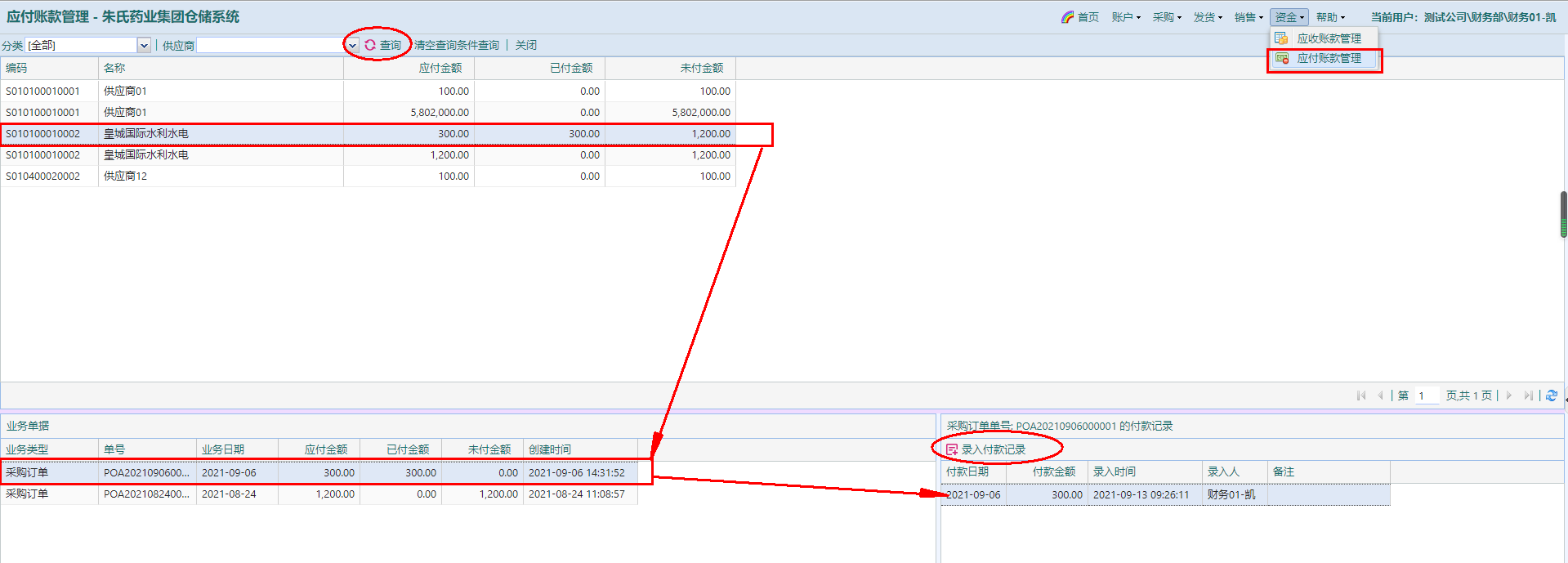Refresh the grid using the pager refresh icon
This screenshot has width=1568, height=563.
click(x=1551, y=395)
